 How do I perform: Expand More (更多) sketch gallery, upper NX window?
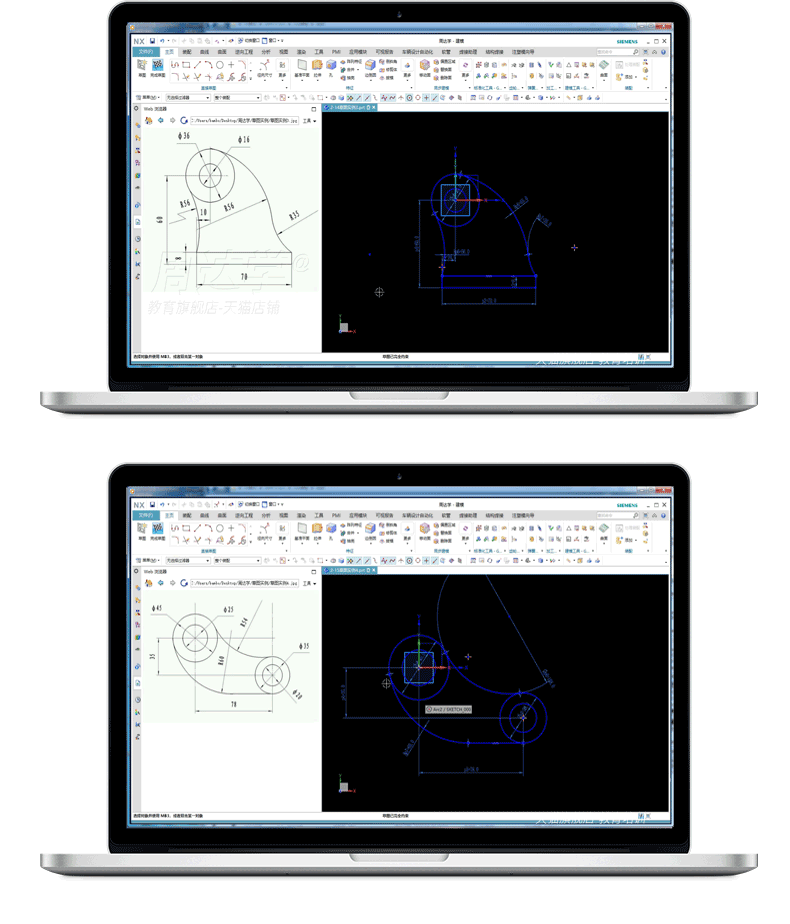click(282, 69)
